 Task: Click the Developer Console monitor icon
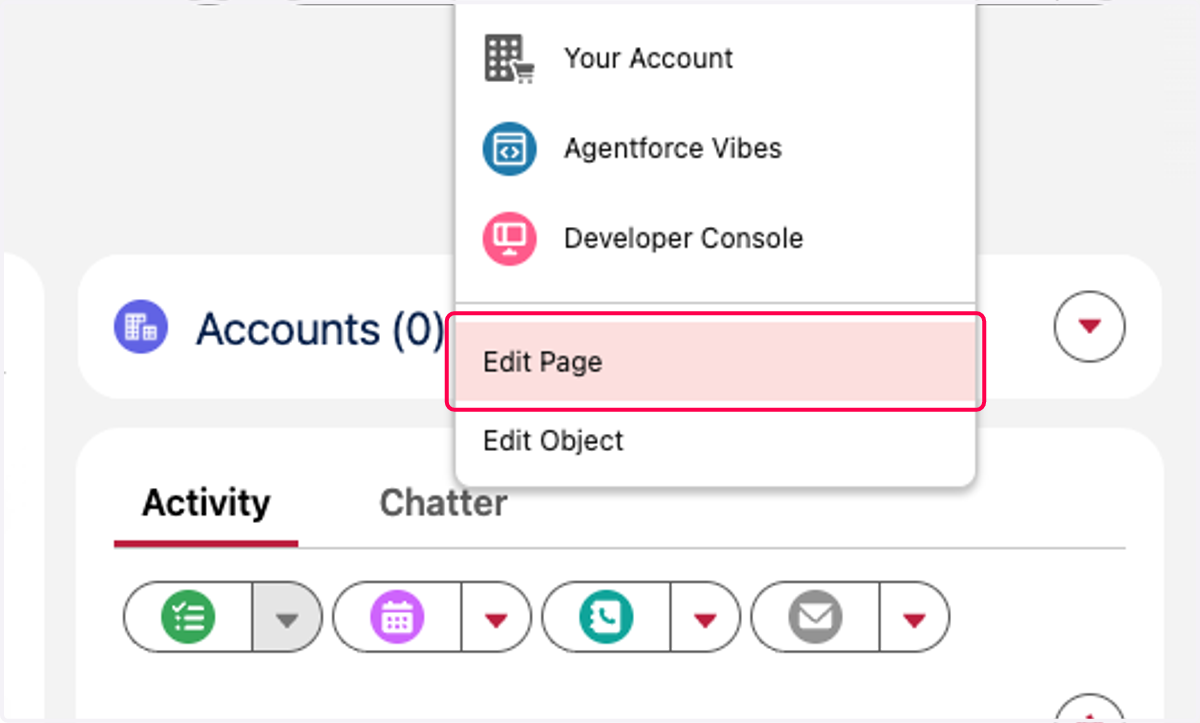click(510, 239)
